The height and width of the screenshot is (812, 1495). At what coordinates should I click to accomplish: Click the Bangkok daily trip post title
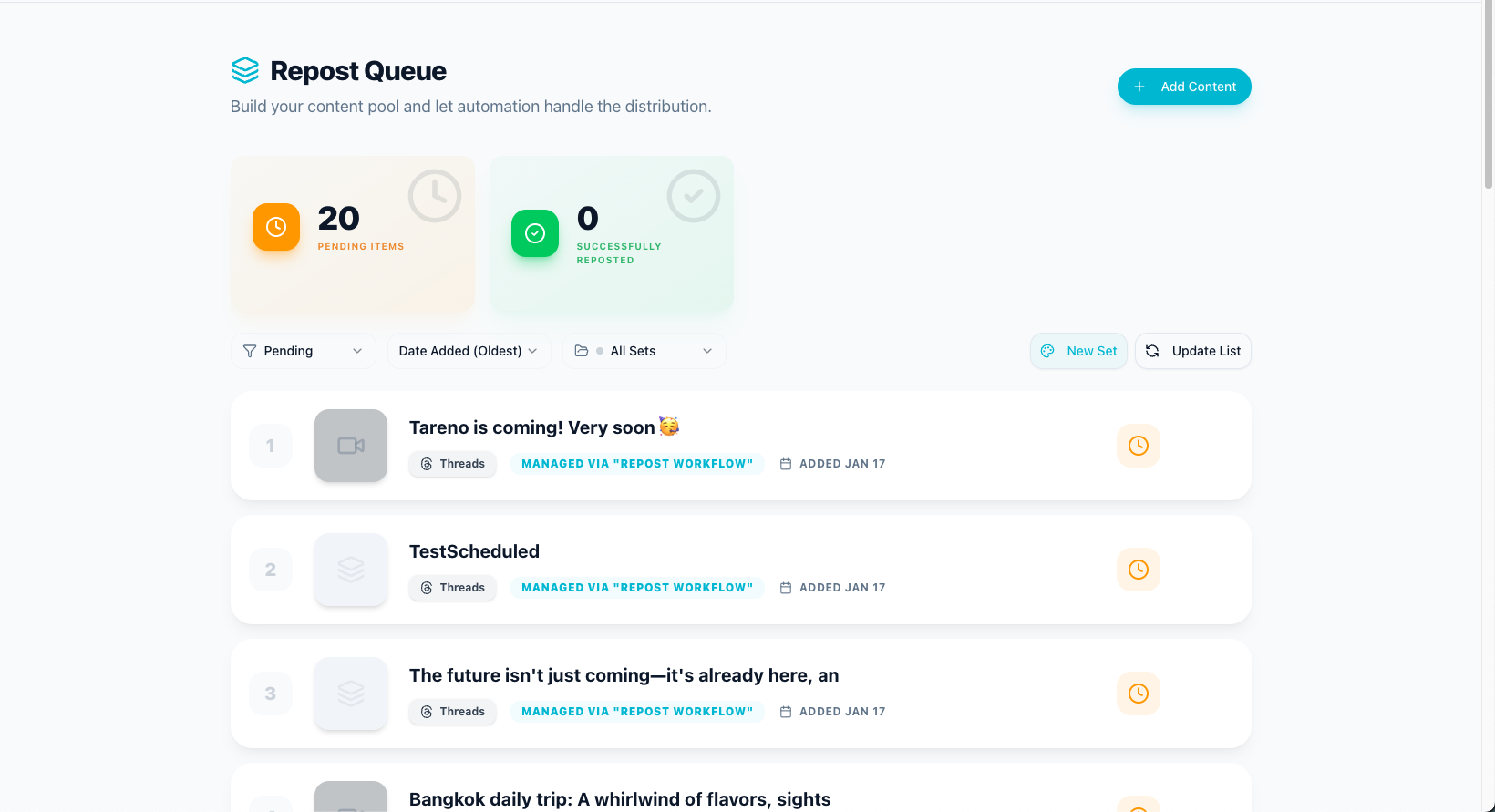pyautogui.click(x=620, y=799)
